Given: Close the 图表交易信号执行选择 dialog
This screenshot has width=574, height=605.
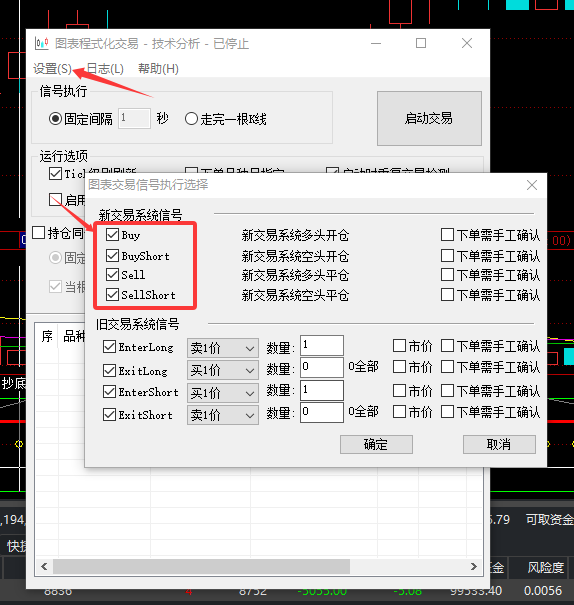Looking at the screenshot, I should click(532, 185).
